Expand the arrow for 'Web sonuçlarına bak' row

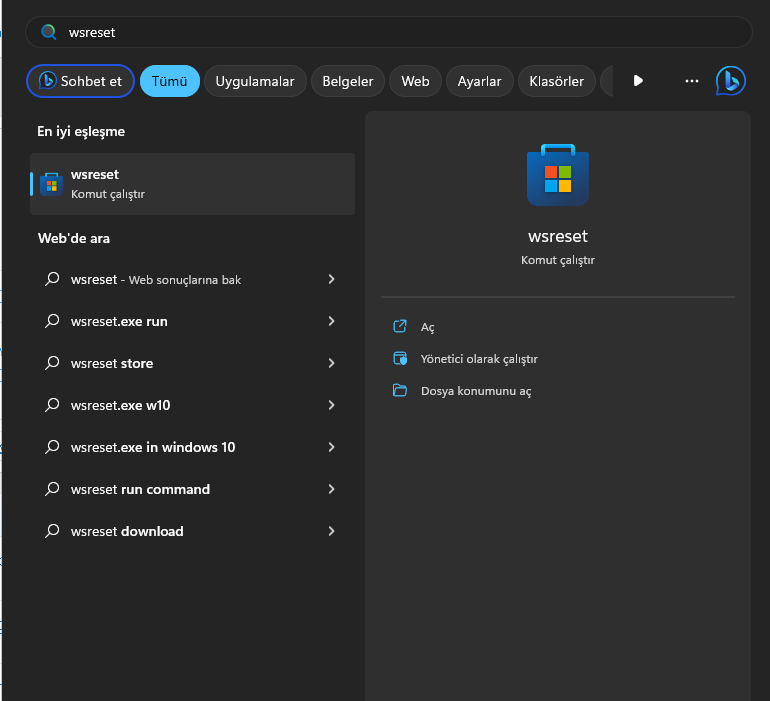(x=331, y=279)
